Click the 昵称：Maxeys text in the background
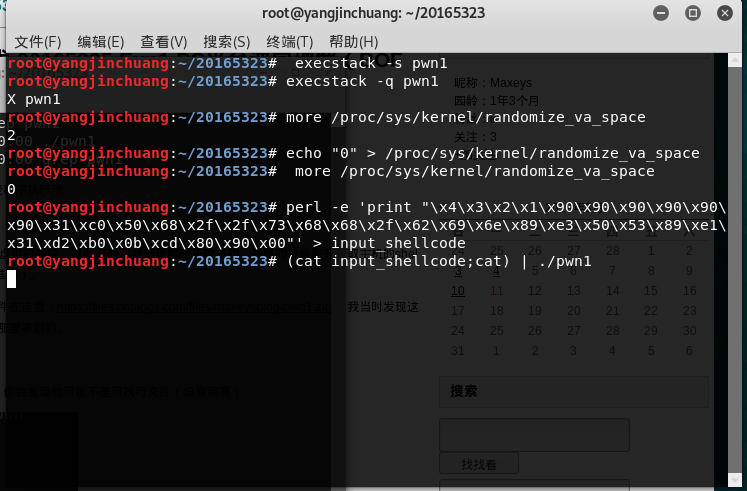Screen dimensions: 747x491 pos(493,83)
